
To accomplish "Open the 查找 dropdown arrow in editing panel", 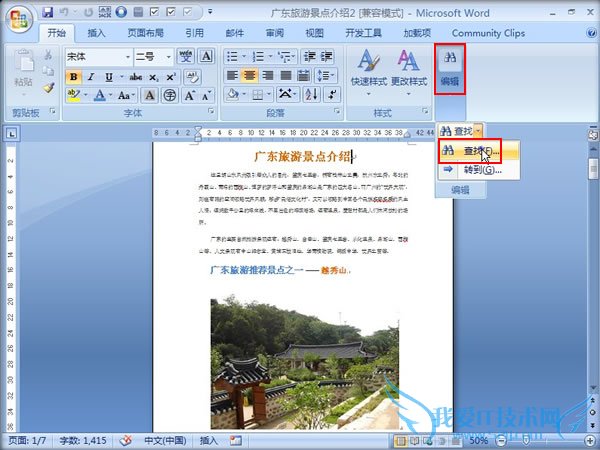I will point(478,131).
